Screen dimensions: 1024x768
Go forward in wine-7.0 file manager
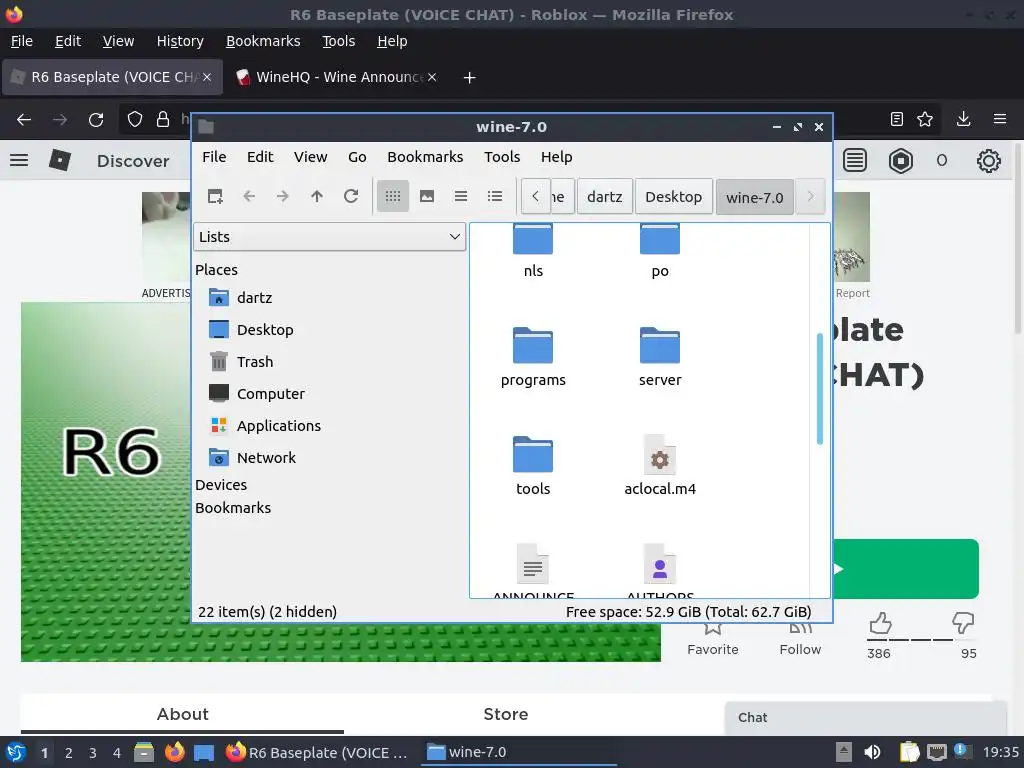point(283,196)
